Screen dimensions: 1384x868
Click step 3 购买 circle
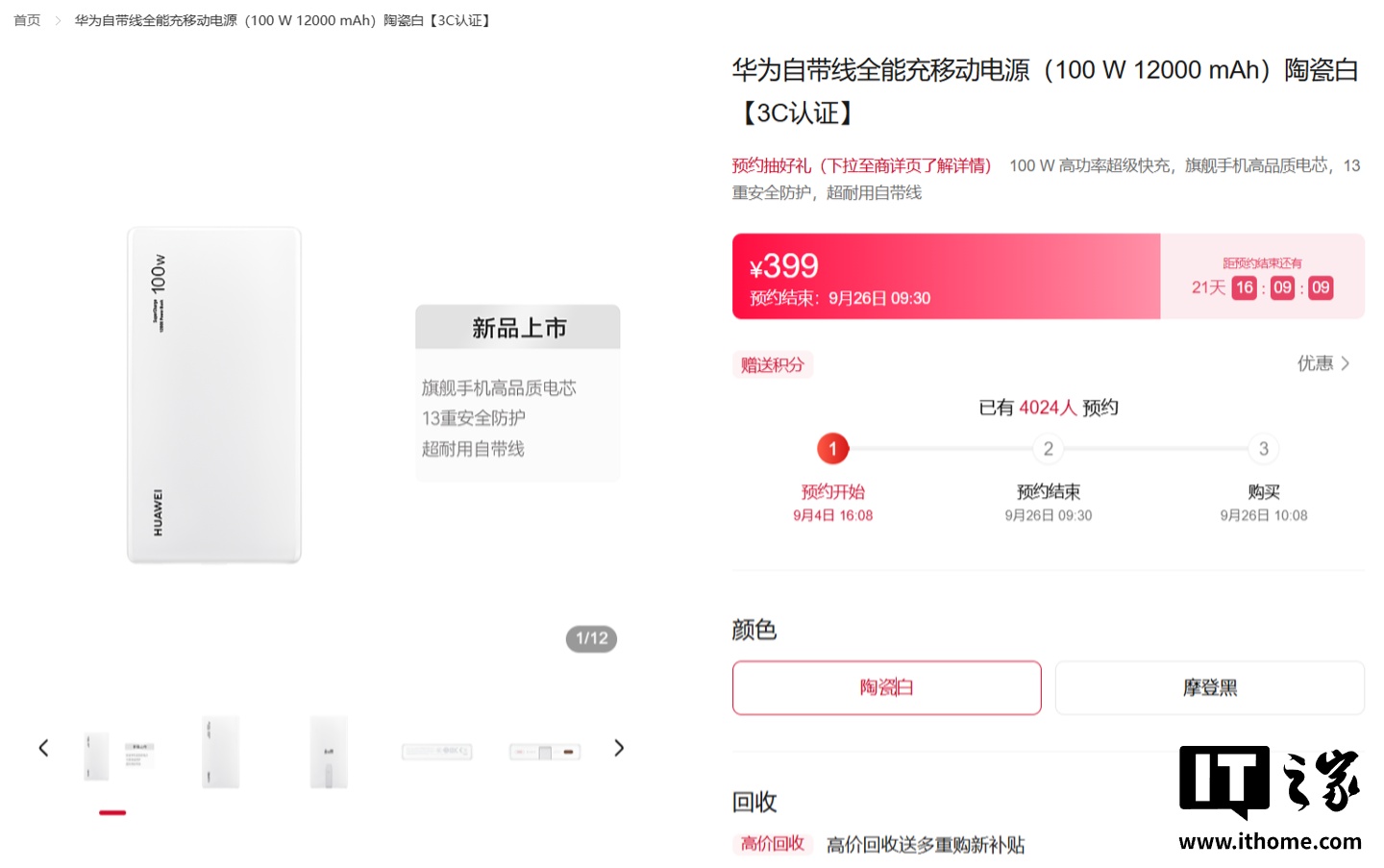tap(1263, 449)
